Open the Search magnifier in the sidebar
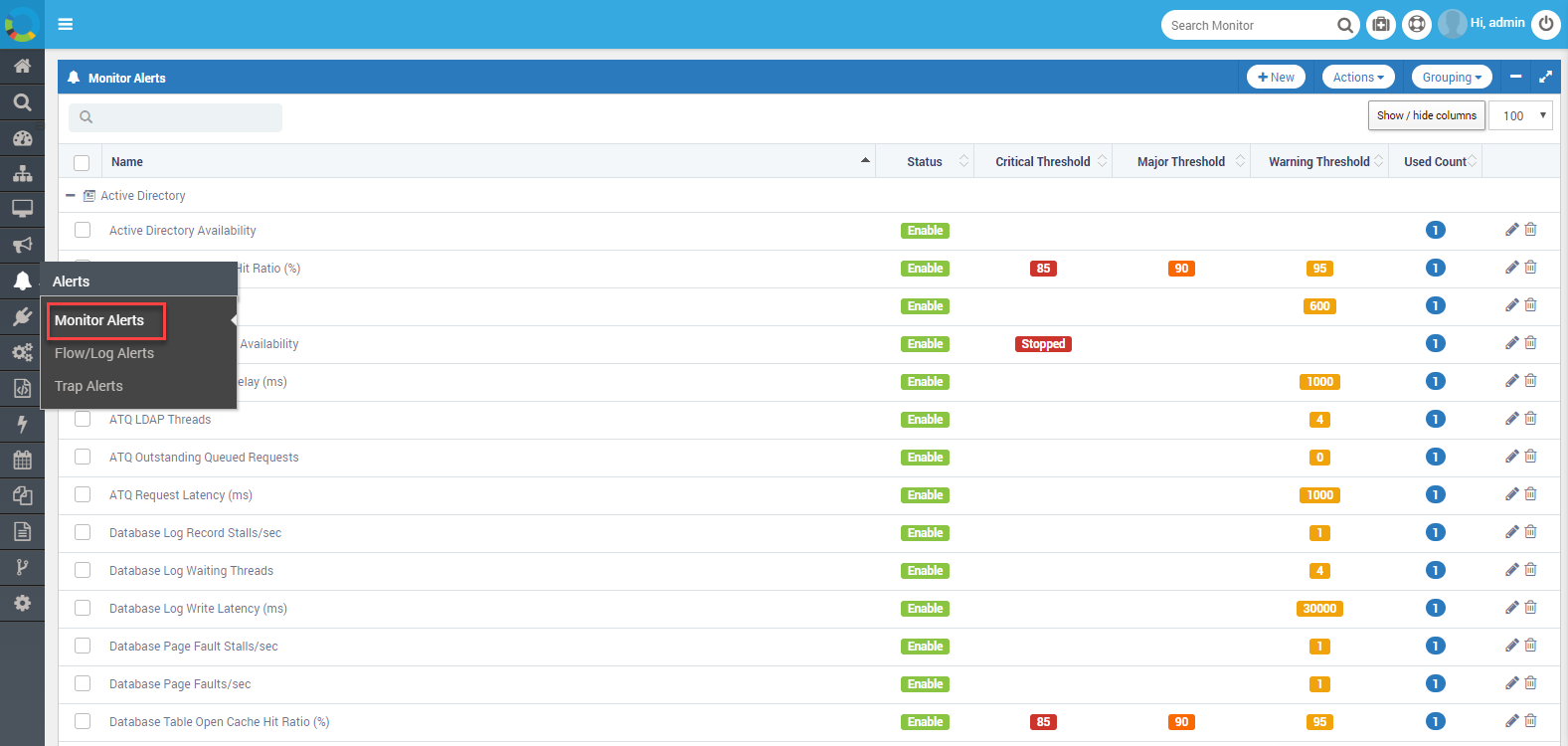 click(22, 102)
